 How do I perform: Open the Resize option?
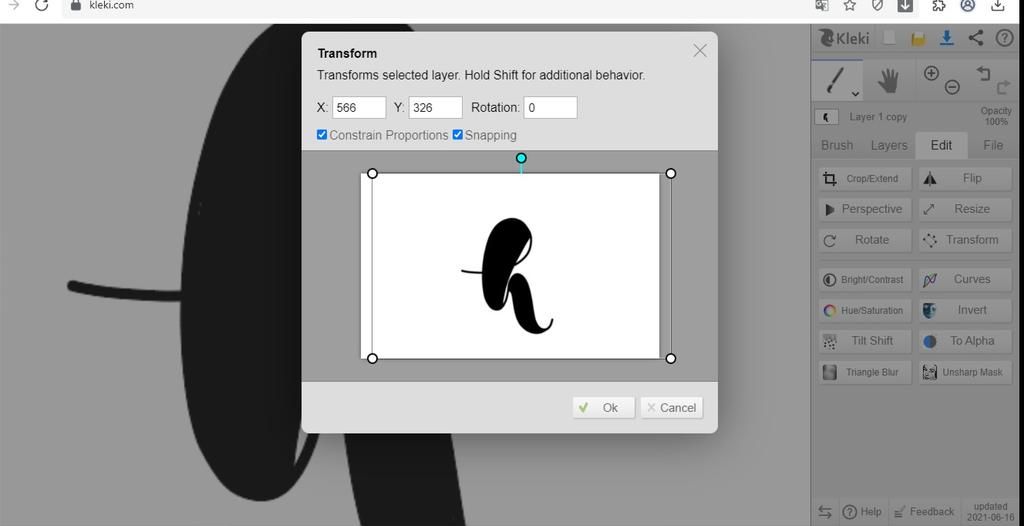(965, 209)
